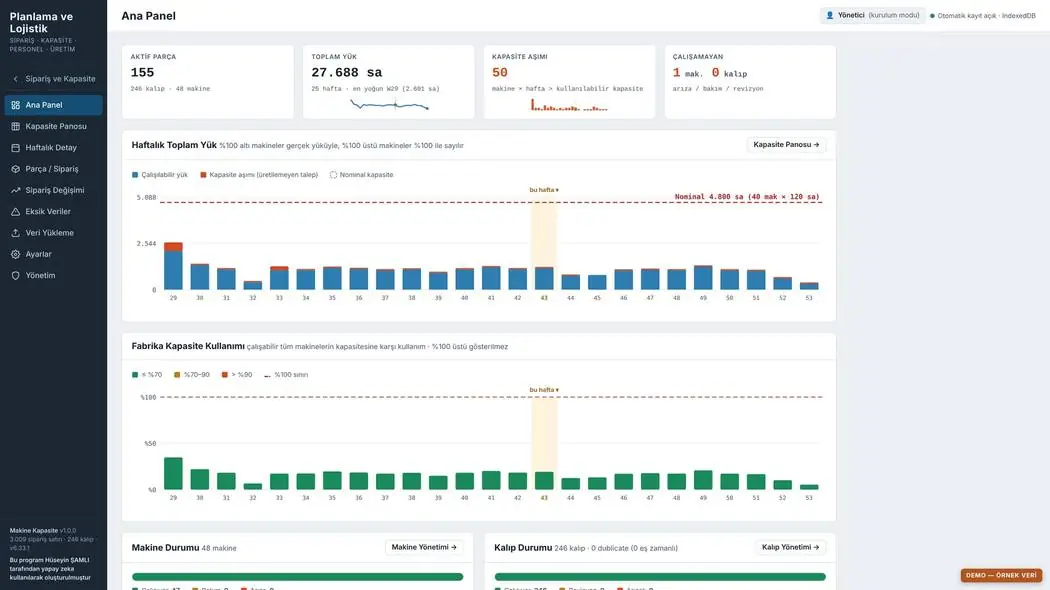Click the Makine Yönetimi → button
1050x590 pixels.
(x=424, y=547)
